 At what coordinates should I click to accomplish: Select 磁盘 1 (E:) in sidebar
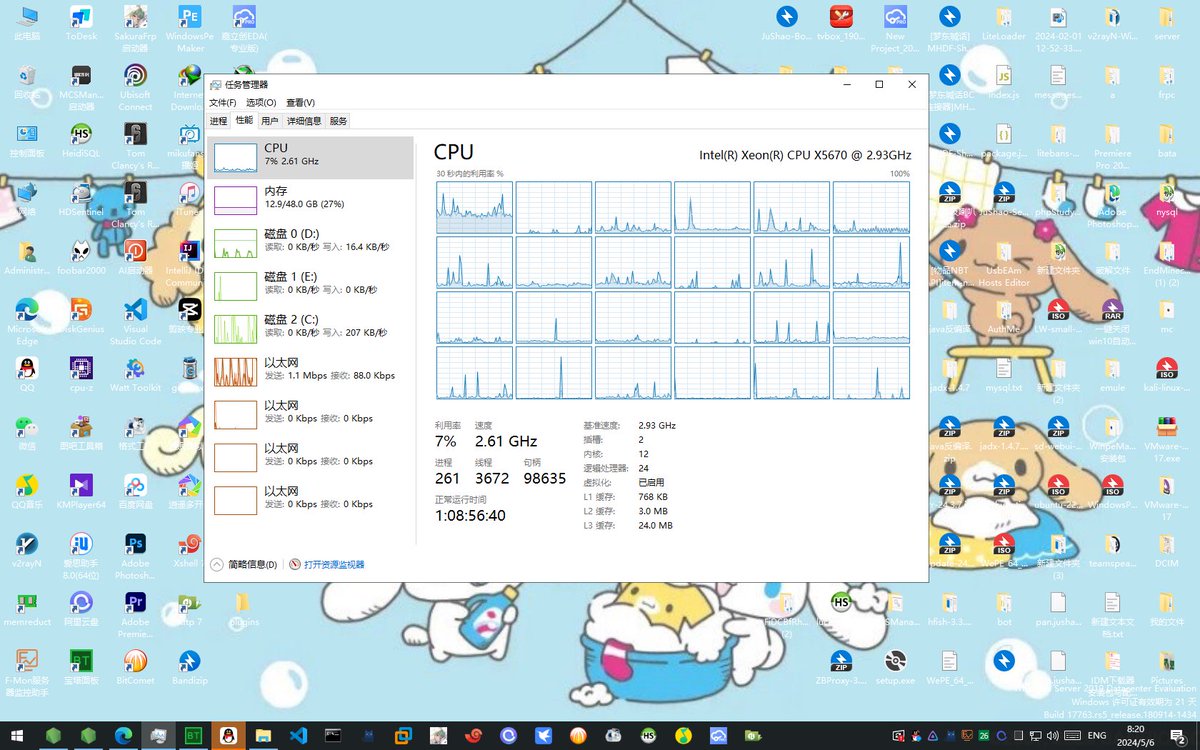310,286
